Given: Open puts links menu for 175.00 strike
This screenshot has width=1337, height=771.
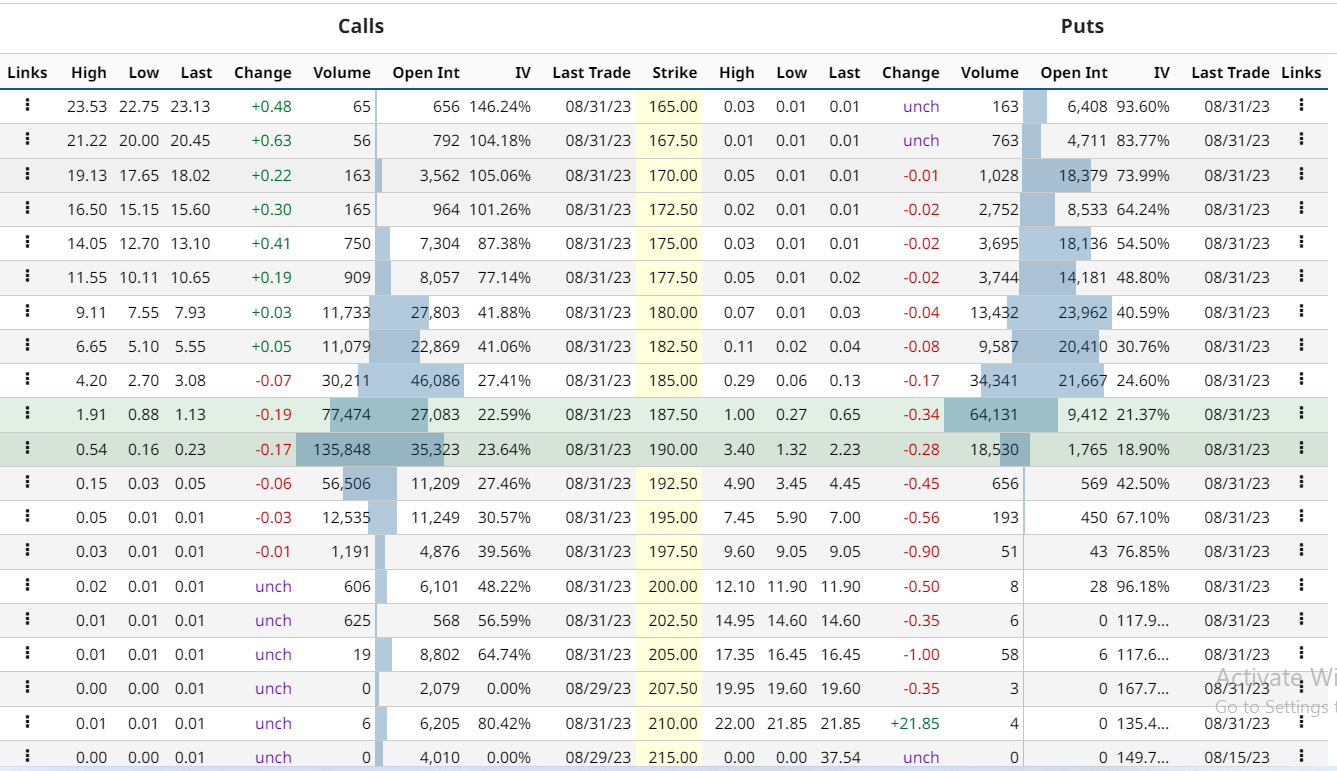Looking at the screenshot, I should 1301,242.
